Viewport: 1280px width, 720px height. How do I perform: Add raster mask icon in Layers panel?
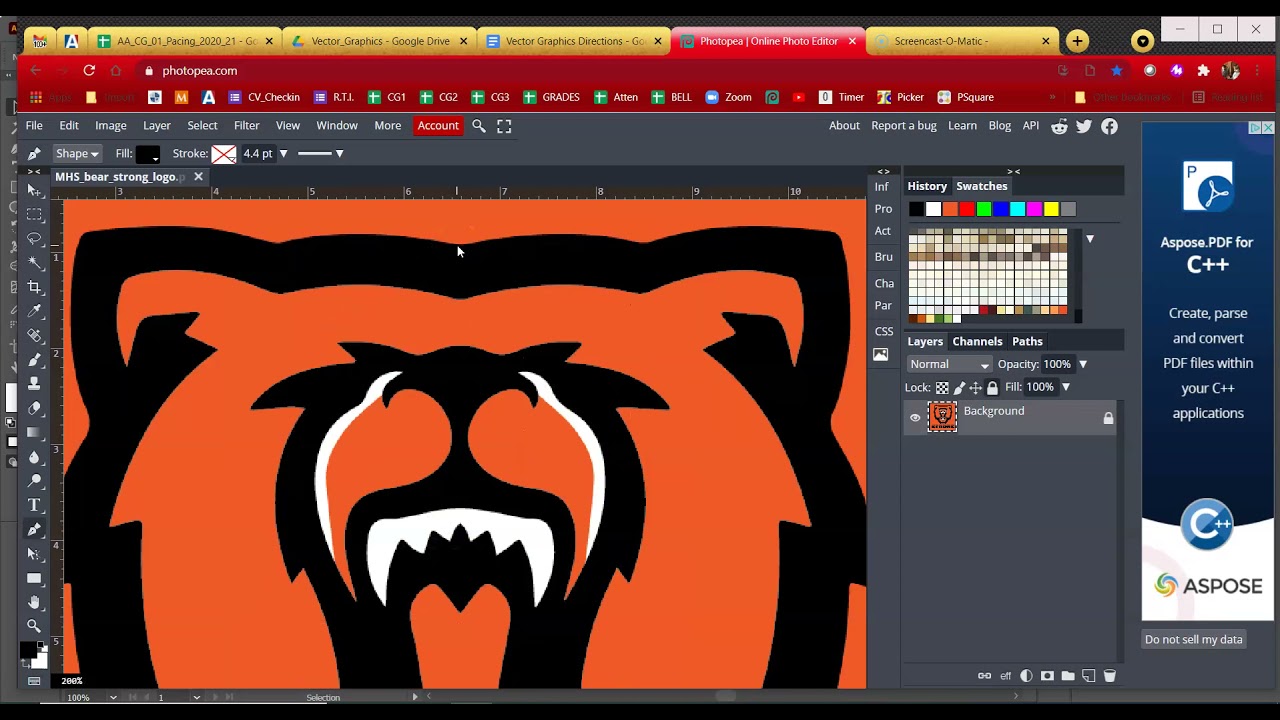(1047, 676)
